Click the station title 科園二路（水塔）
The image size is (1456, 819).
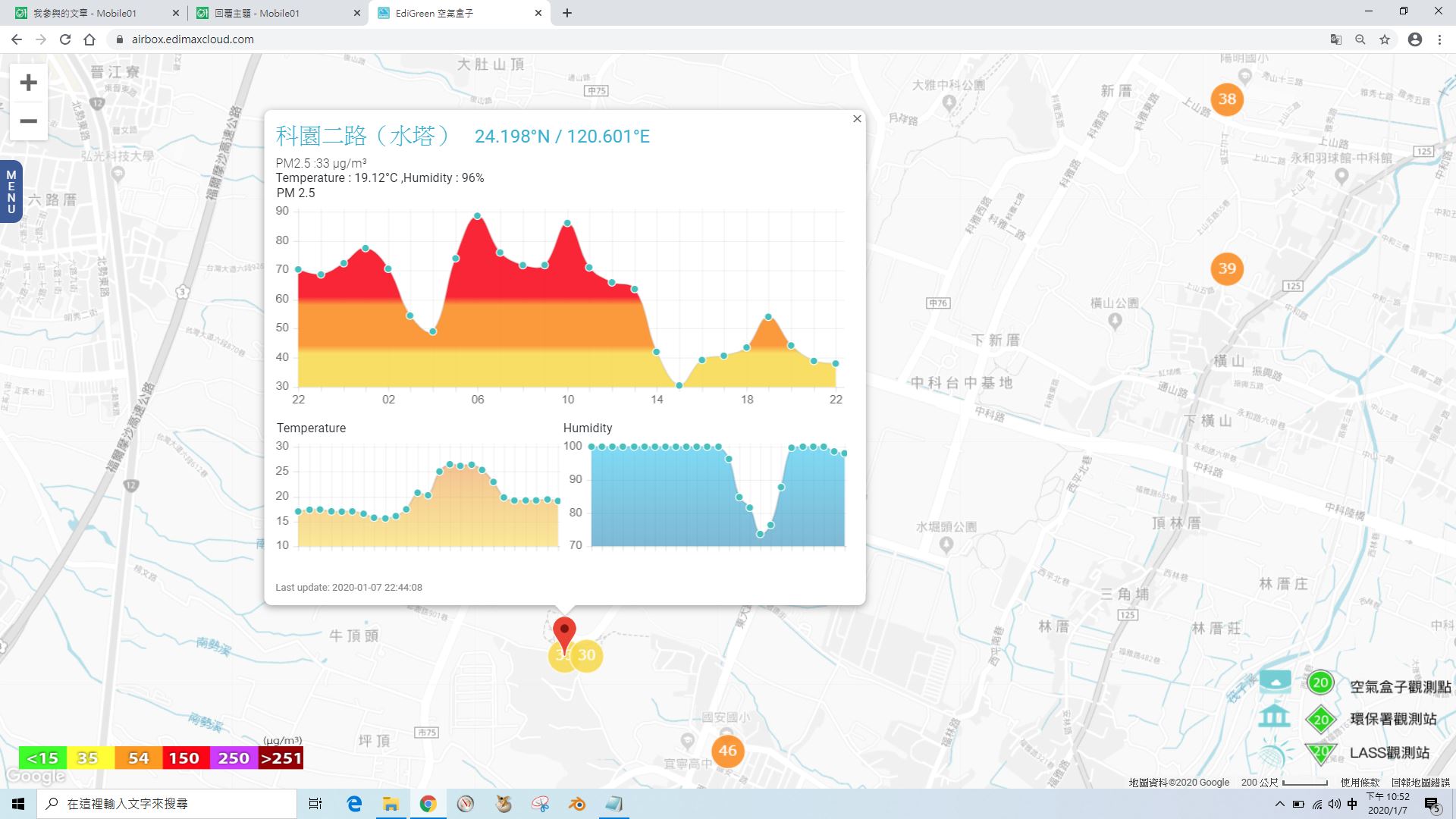point(362,136)
